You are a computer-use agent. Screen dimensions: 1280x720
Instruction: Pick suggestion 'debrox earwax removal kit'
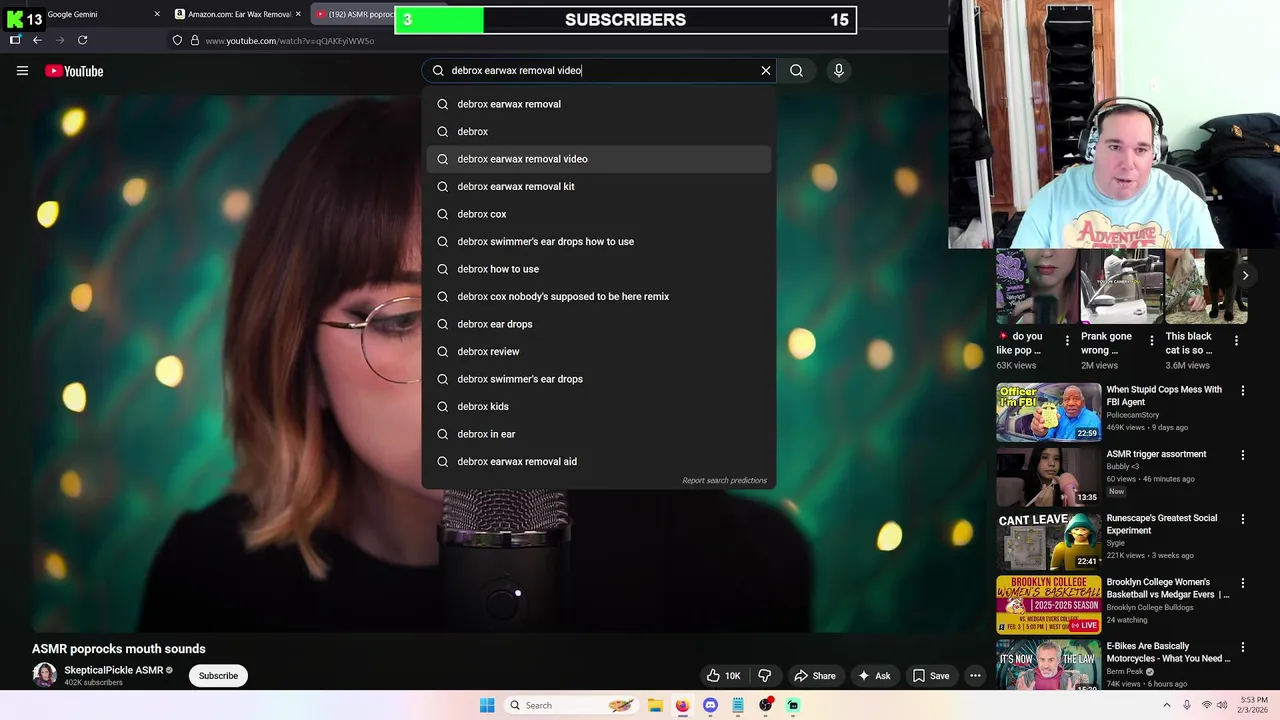pyautogui.click(x=598, y=186)
